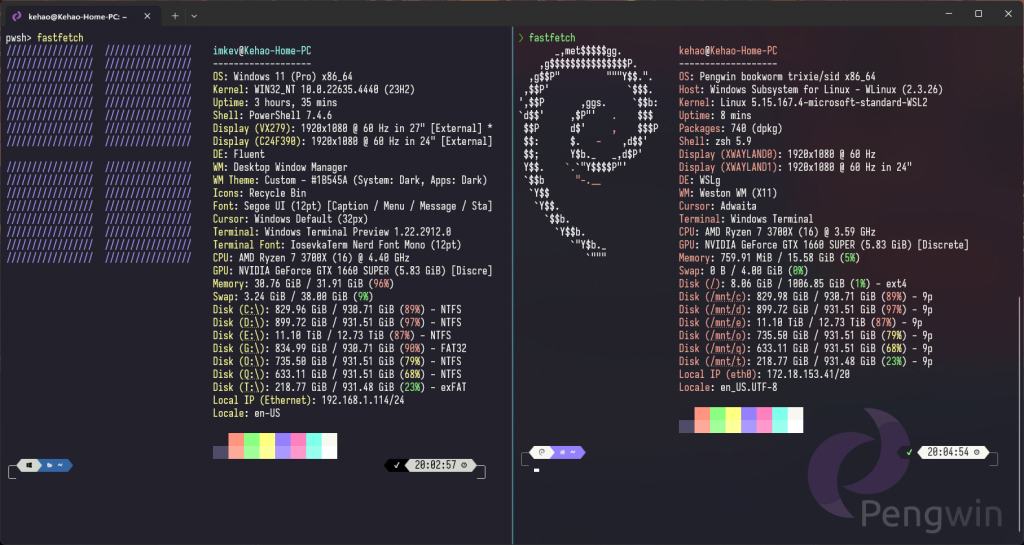Viewport: 1024px width, 545px height.
Task: Click the yellow swatch in left pane palette
Action: point(267,446)
